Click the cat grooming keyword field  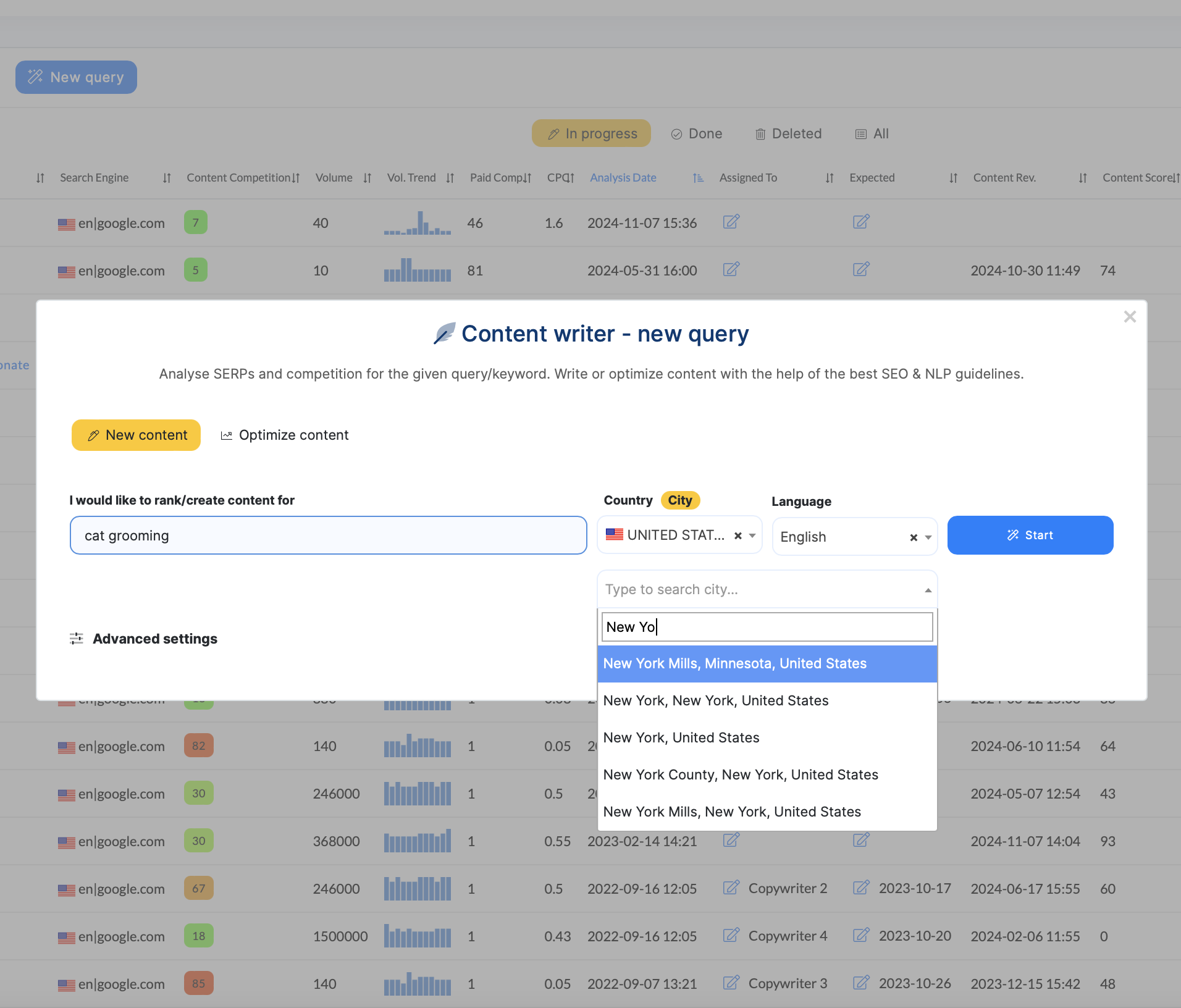coord(328,535)
